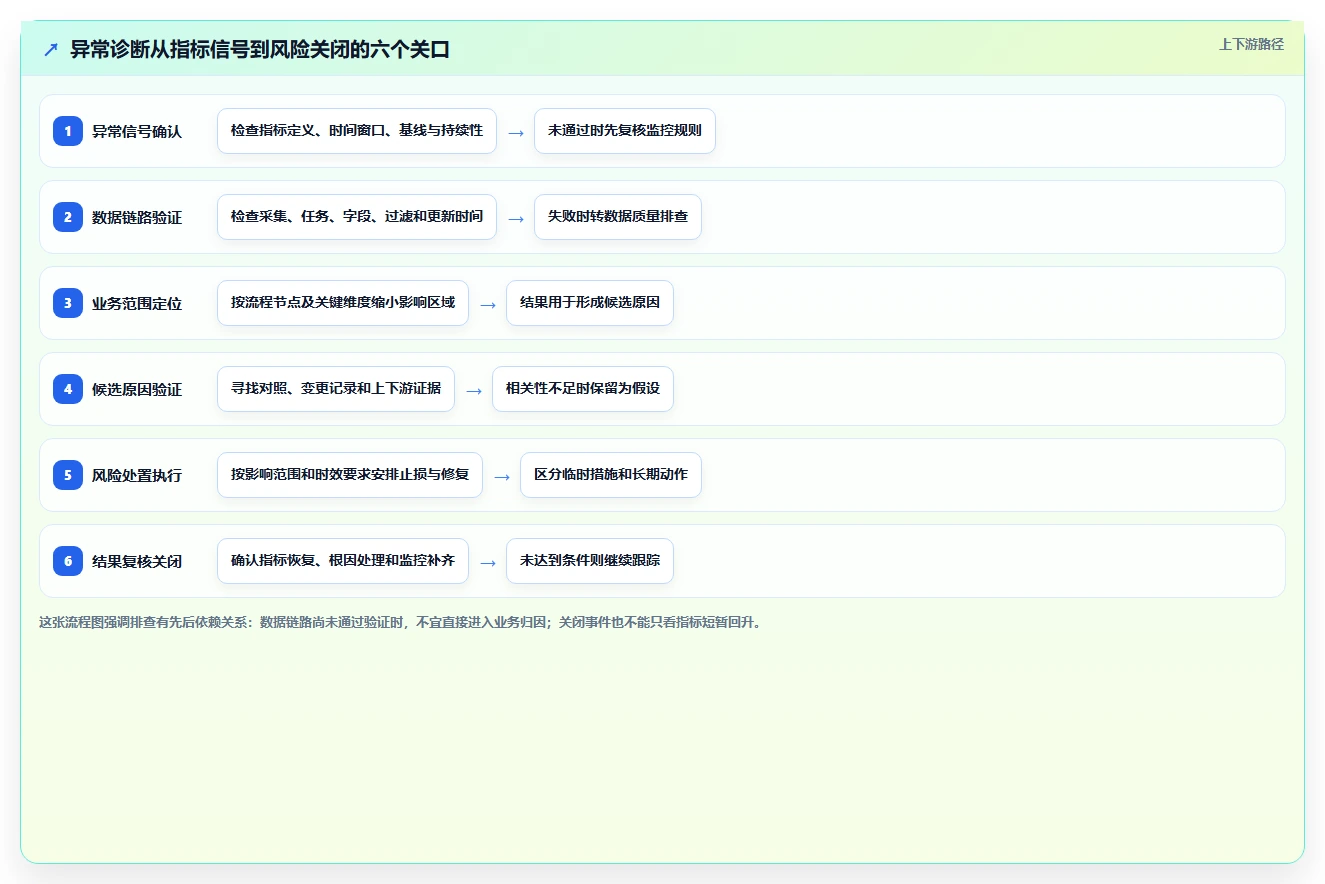This screenshot has height=884, width=1325.
Task: Click the 区分临时措施和长期动作 box
Action: click(x=611, y=475)
